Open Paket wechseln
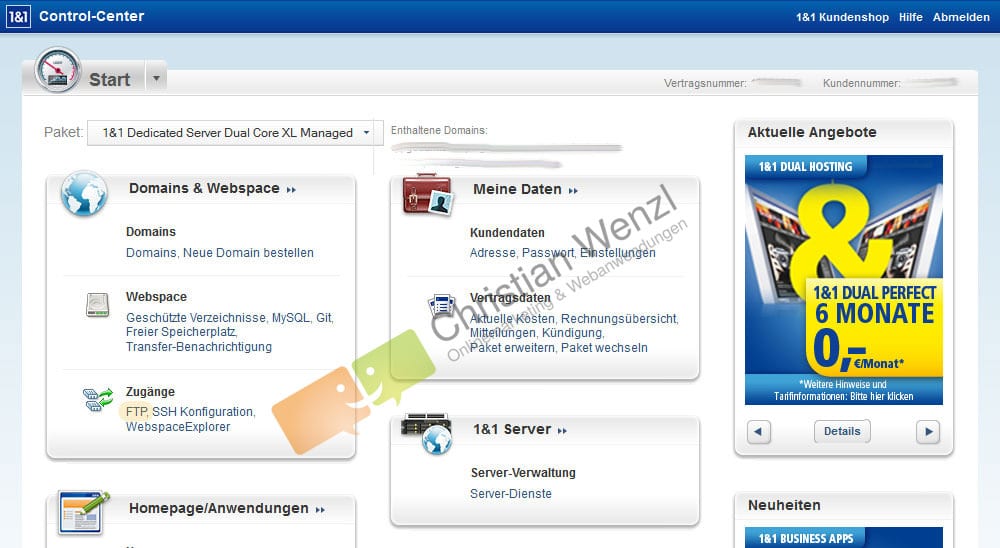The width and height of the screenshot is (1000, 548). point(604,348)
